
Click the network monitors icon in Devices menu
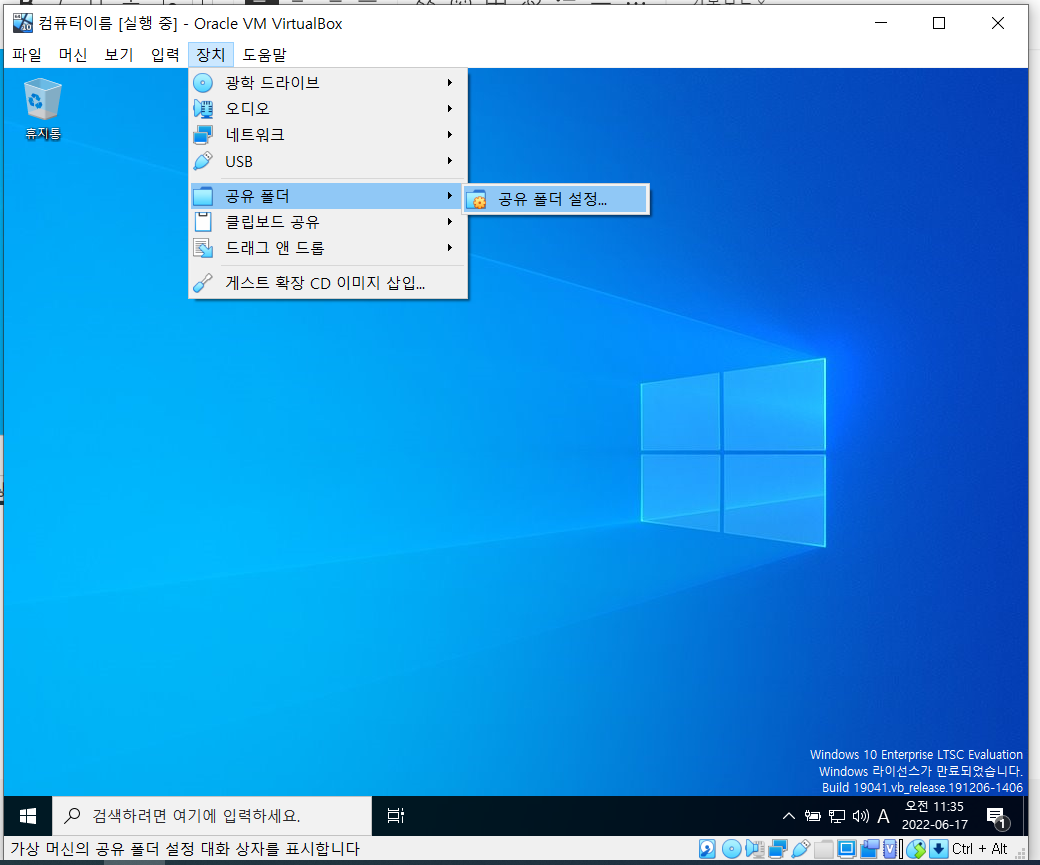coord(203,135)
